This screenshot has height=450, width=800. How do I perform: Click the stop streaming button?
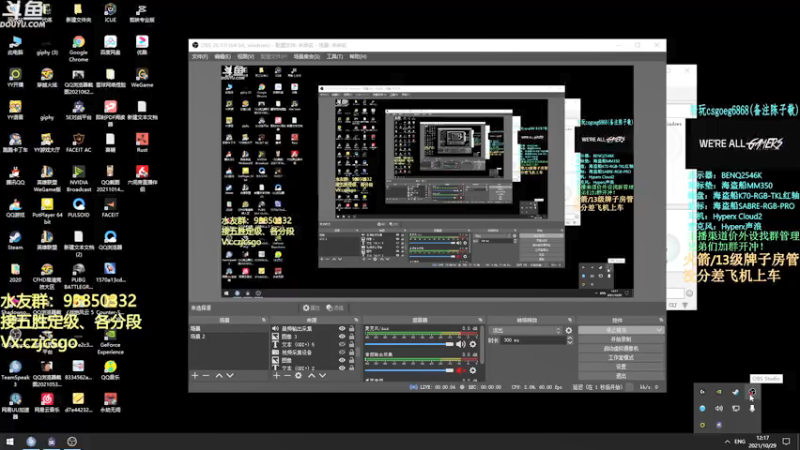click(617, 330)
